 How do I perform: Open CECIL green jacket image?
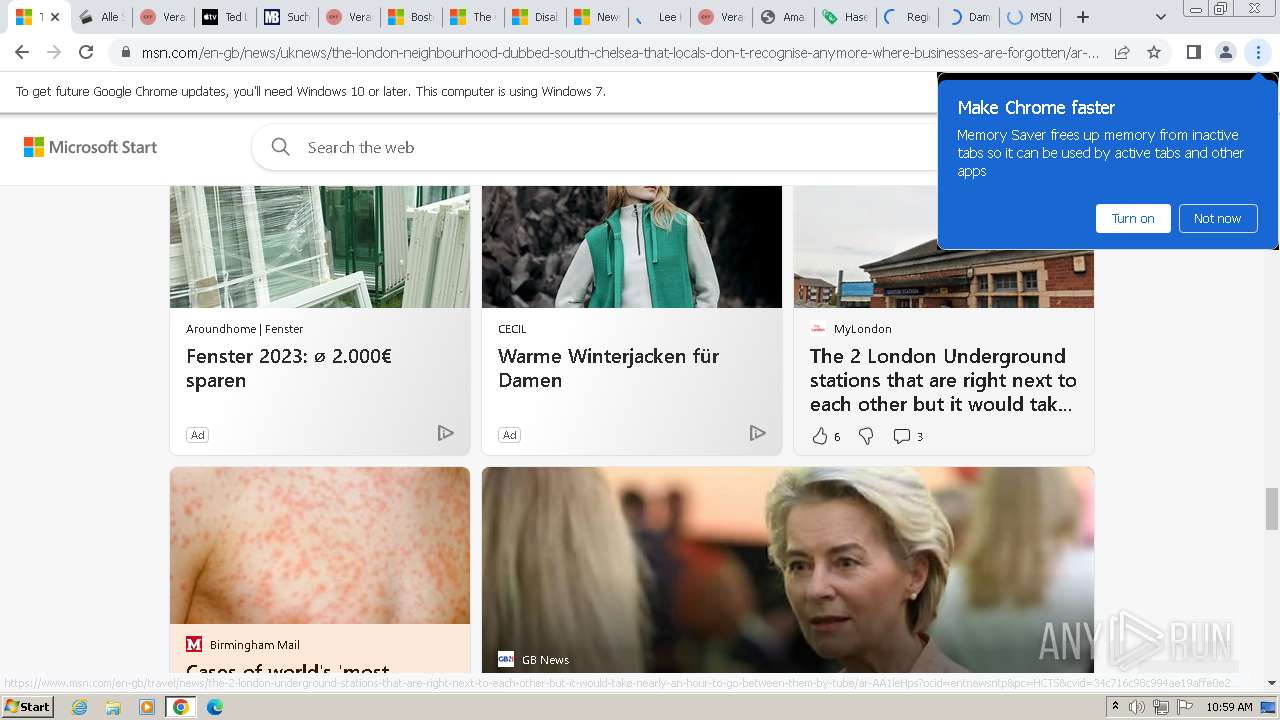point(632,247)
